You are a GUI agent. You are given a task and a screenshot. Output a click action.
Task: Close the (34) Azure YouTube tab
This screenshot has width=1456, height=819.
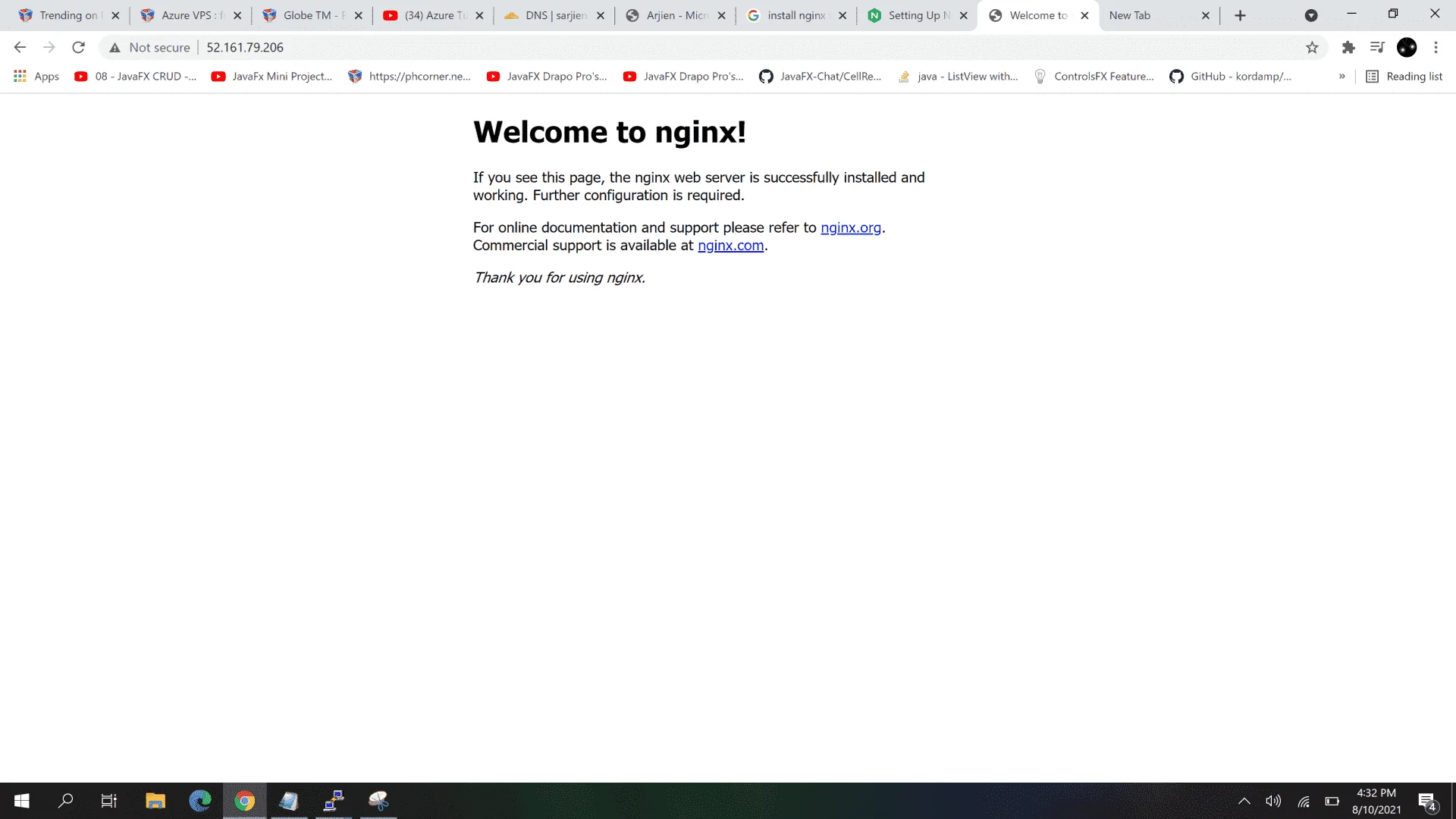click(x=479, y=15)
